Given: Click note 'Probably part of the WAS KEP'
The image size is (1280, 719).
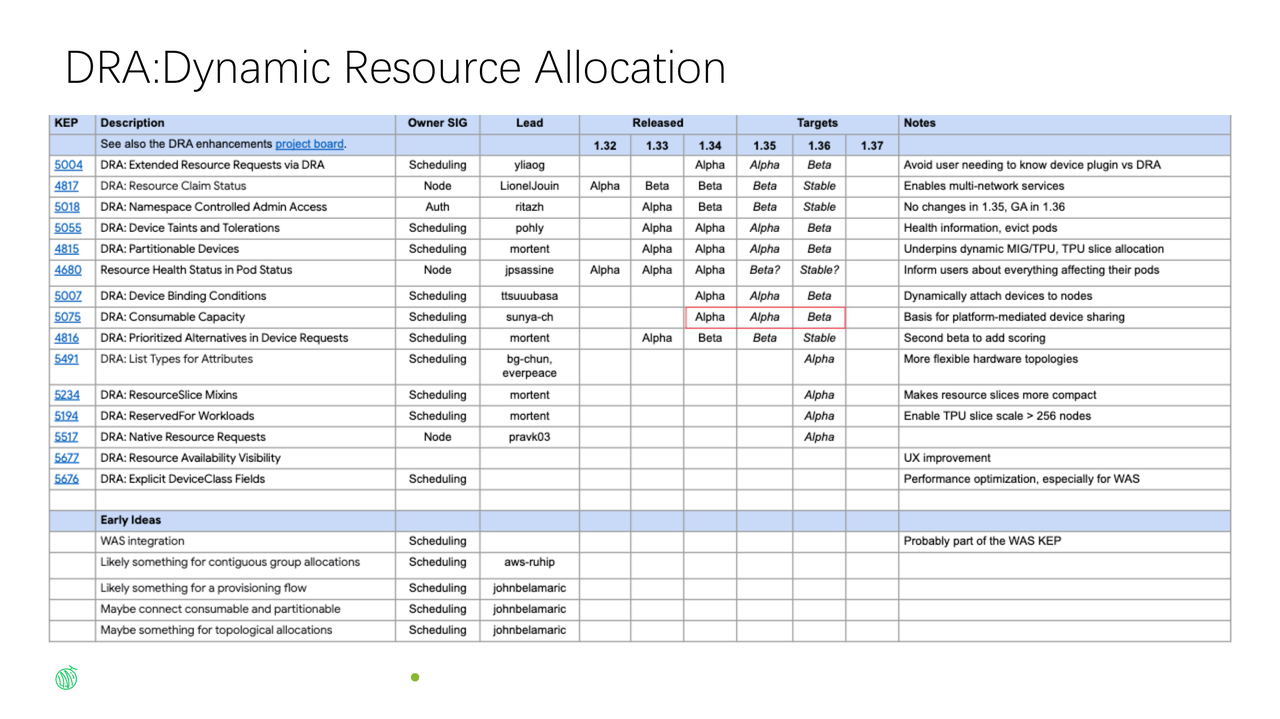Looking at the screenshot, I should (x=982, y=541).
